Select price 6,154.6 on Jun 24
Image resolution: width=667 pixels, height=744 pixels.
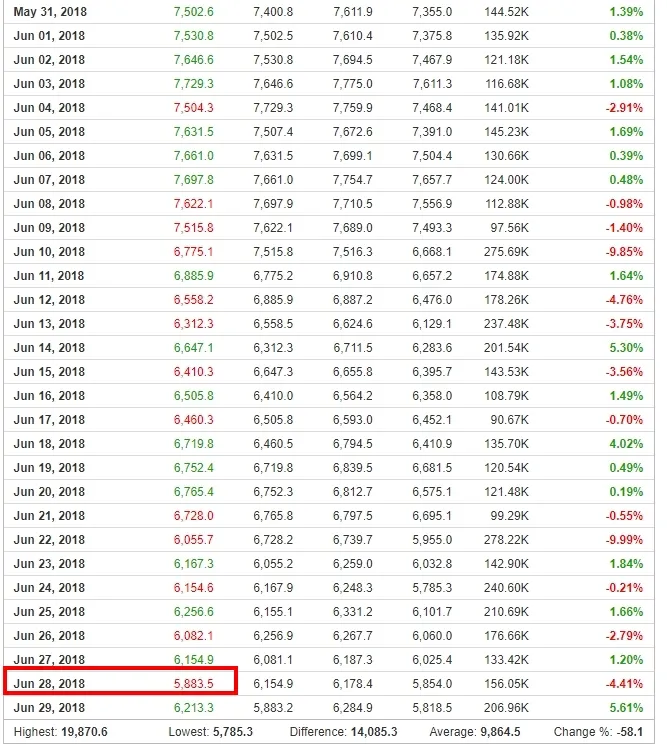point(194,588)
